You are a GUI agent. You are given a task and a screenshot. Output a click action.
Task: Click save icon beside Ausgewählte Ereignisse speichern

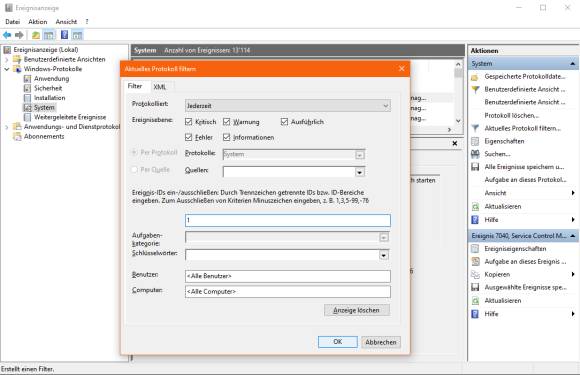[475, 287]
